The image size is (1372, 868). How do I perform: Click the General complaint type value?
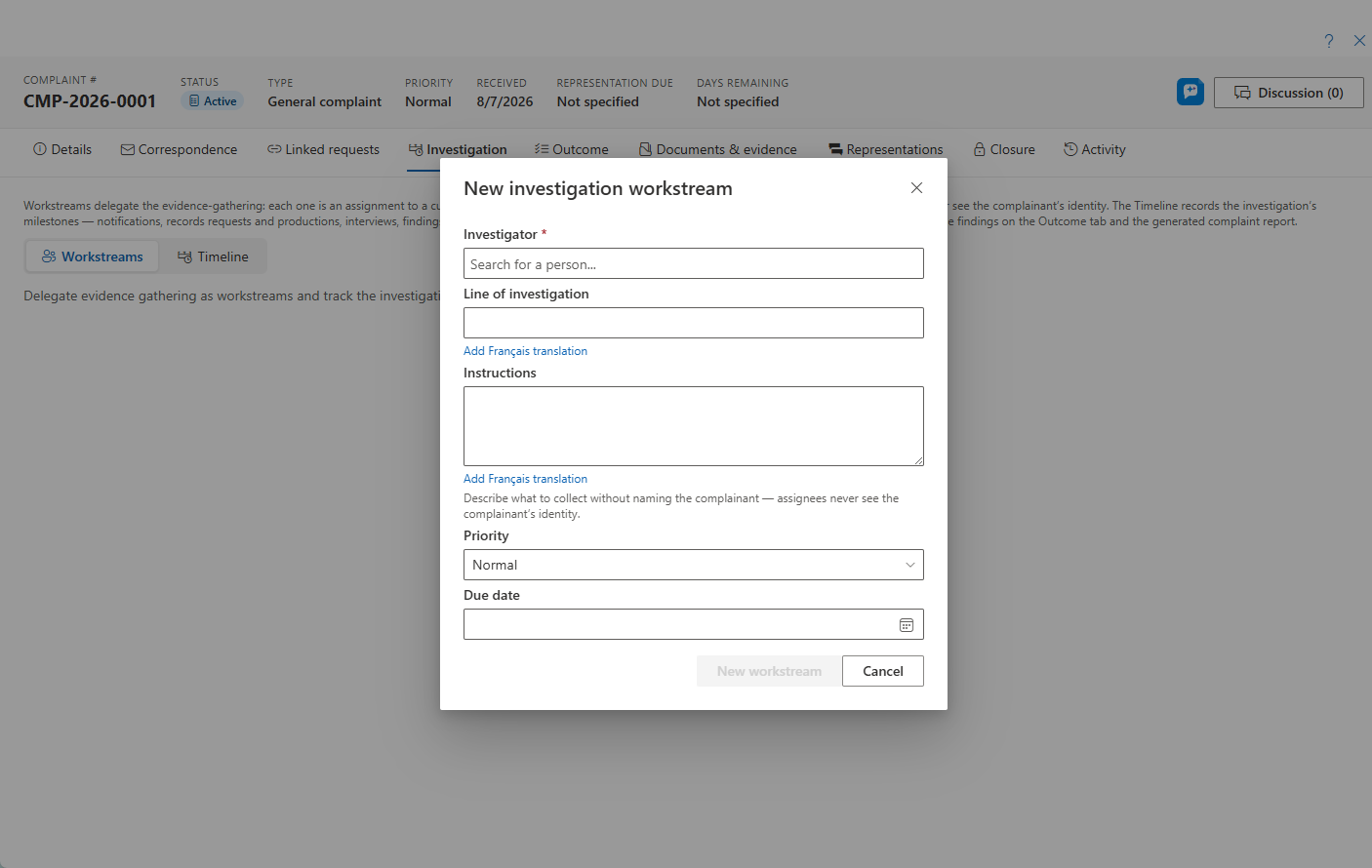pyautogui.click(x=325, y=101)
